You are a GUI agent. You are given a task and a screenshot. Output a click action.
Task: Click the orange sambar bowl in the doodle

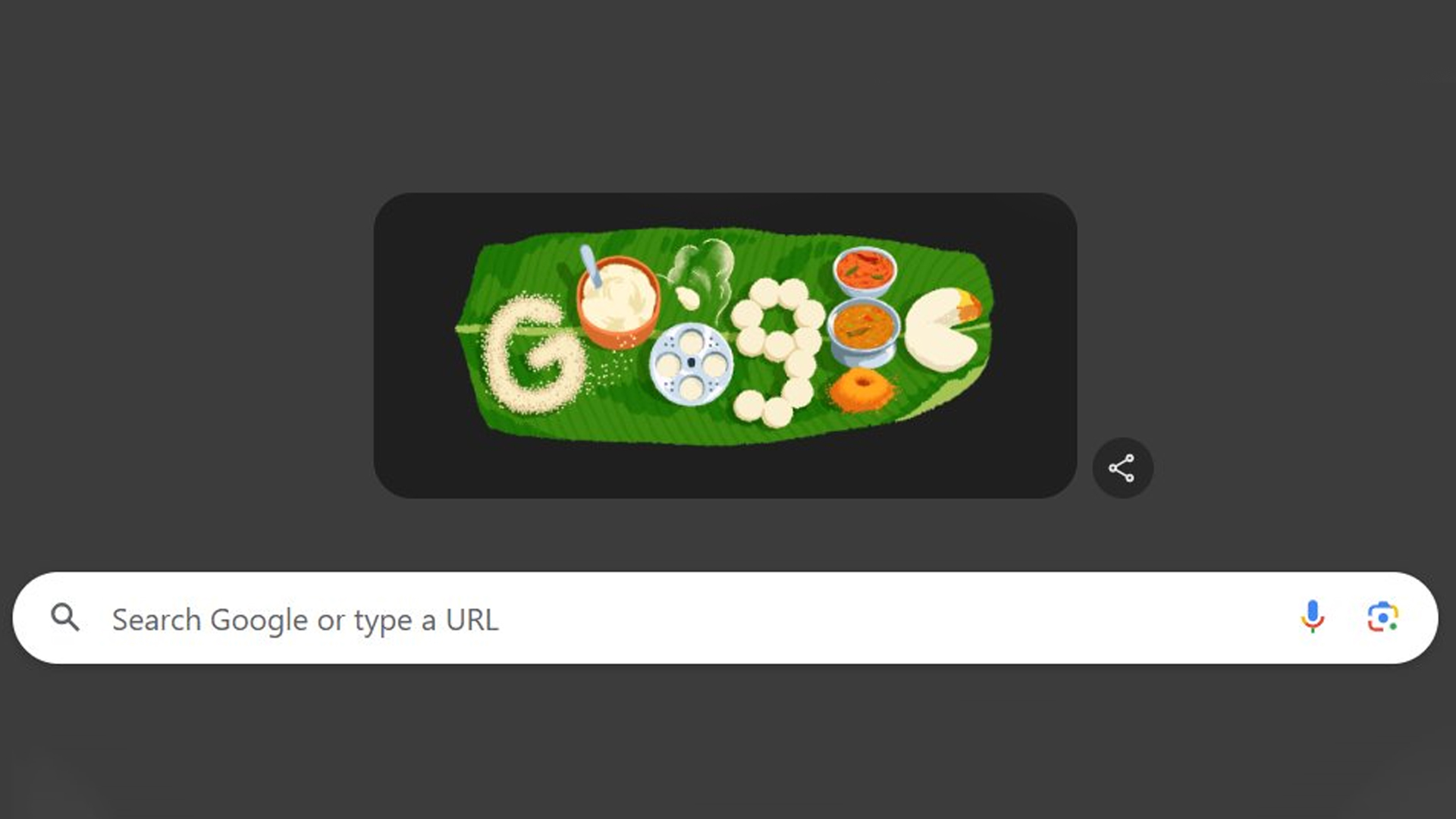point(864,332)
